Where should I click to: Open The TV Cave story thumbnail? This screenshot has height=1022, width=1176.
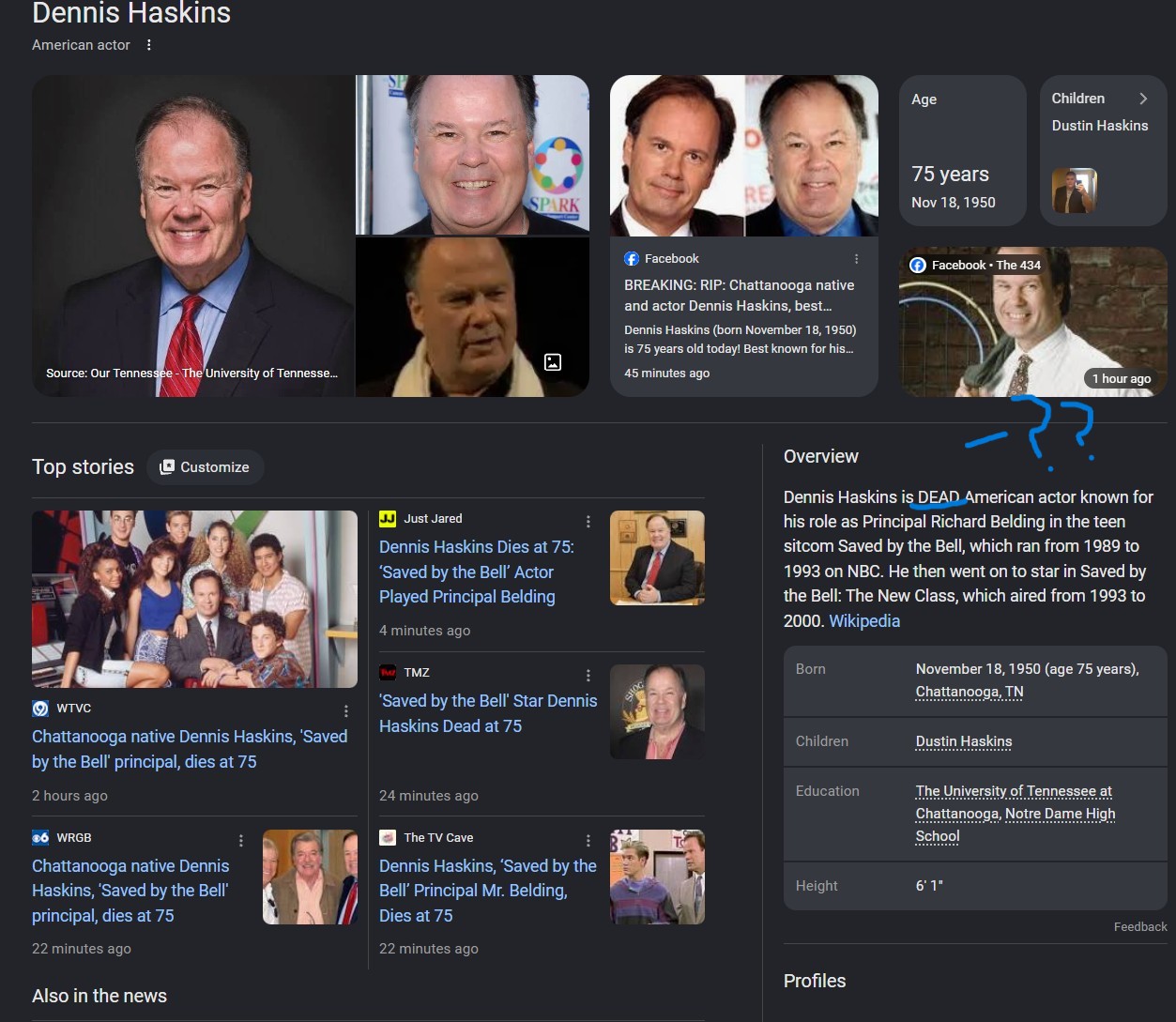tap(657, 877)
